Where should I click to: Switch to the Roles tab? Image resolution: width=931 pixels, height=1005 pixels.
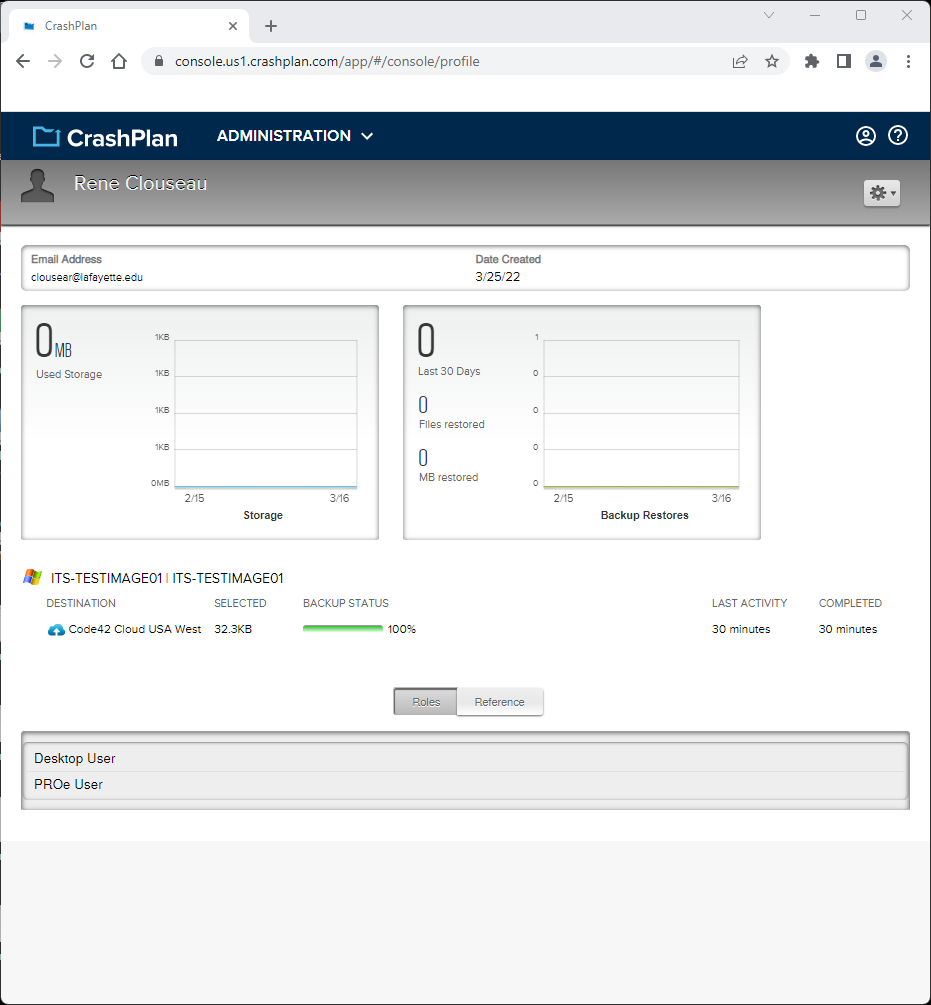425,702
